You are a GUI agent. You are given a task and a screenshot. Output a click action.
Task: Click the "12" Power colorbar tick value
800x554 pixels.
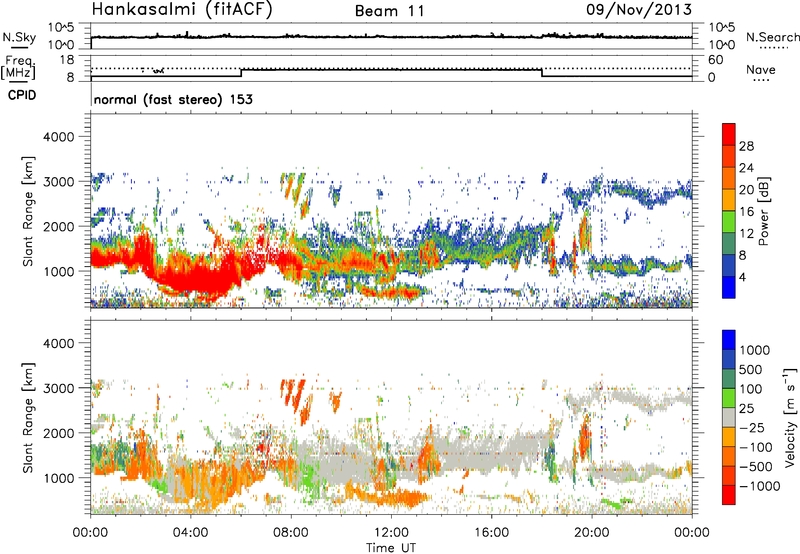pyautogui.click(x=746, y=234)
